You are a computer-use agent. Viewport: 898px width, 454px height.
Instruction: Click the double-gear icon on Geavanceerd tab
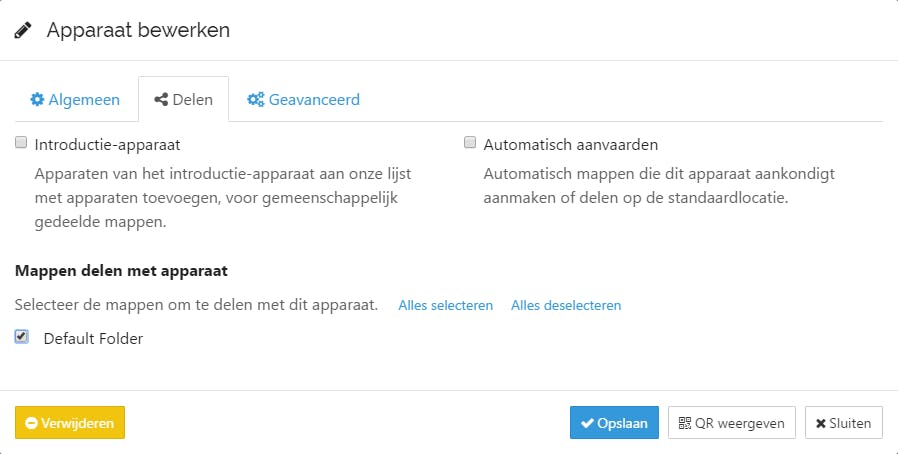(x=255, y=100)
